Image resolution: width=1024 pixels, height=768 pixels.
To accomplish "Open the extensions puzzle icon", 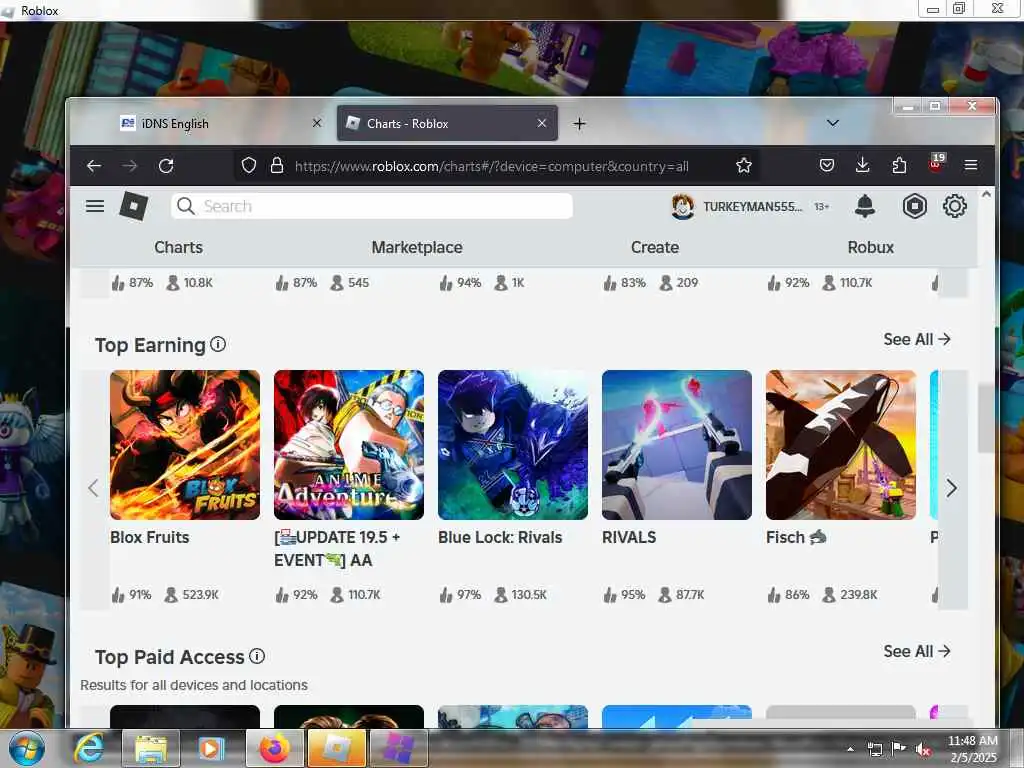I will click(899, 166).
